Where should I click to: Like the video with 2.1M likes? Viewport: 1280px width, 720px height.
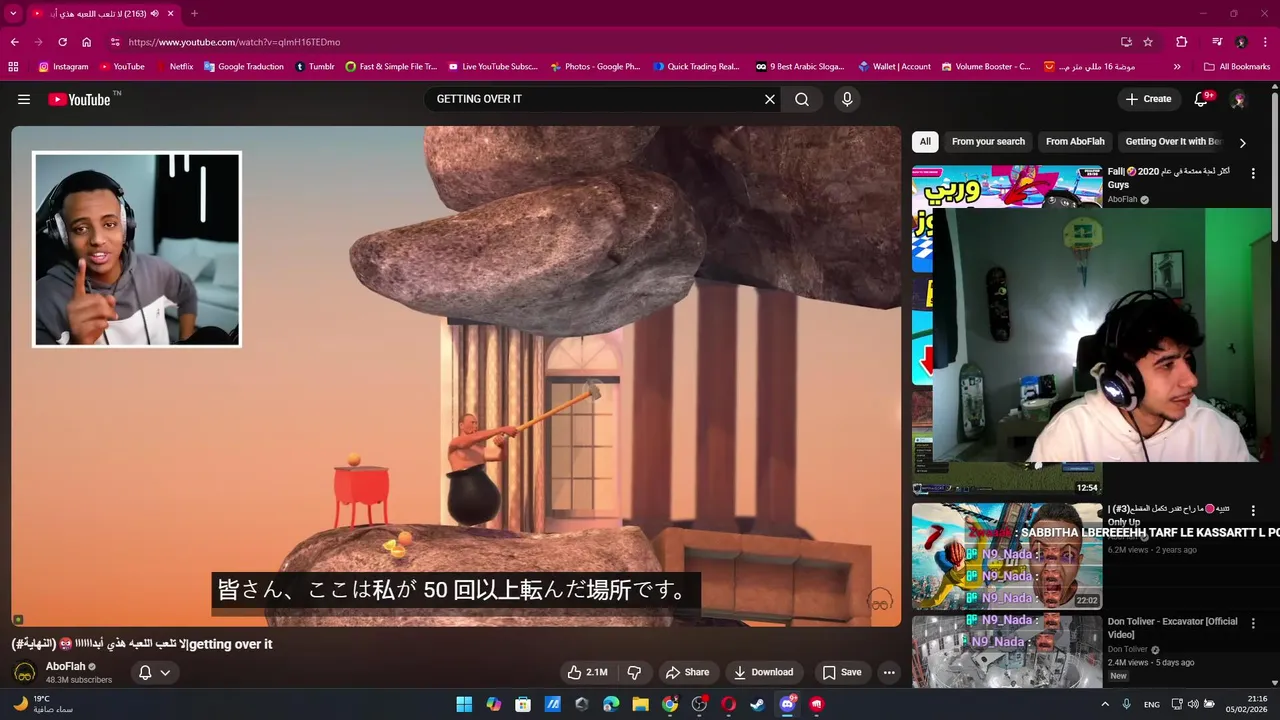click(x=587, y=672)
